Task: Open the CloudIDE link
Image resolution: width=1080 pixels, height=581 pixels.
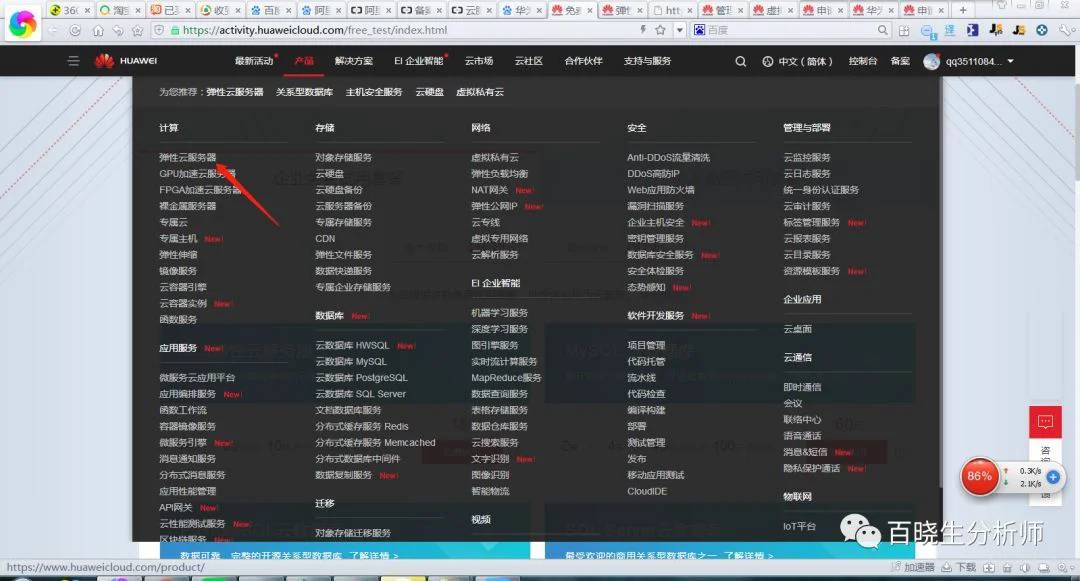Action: coord(647,491)
